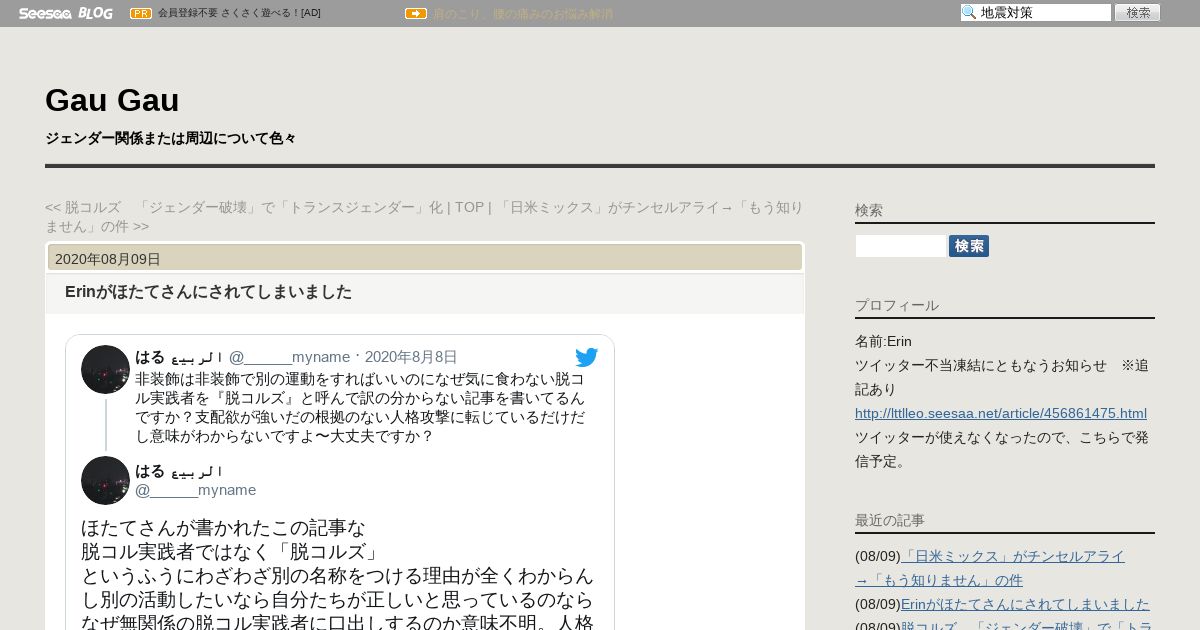Viewport: 1200px width, 630px height.
Task: Open the tweet date 2020年8月8日
Action: pyautogui.click(x=411, y=357)
